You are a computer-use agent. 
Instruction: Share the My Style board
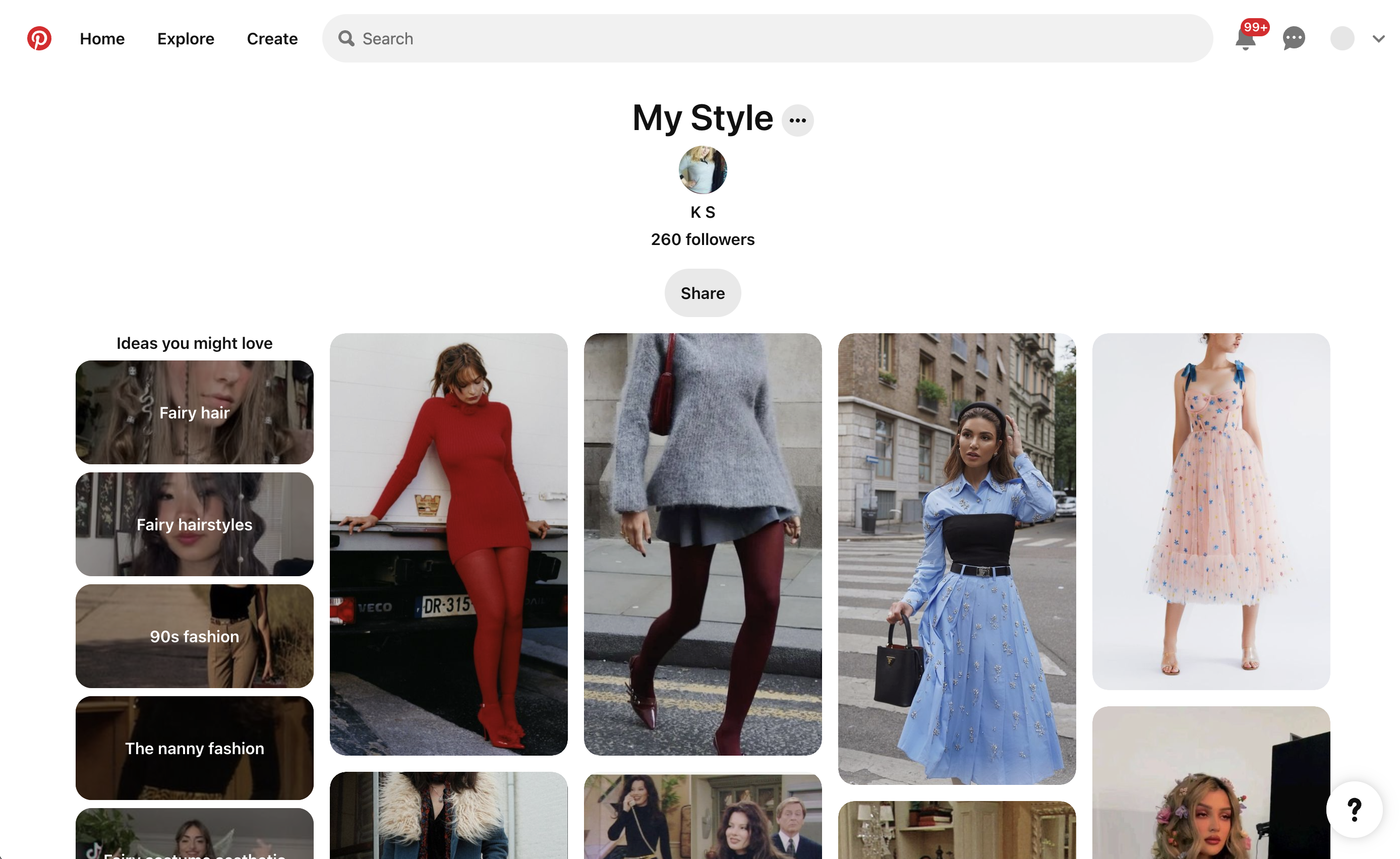[x=703, y=292]
